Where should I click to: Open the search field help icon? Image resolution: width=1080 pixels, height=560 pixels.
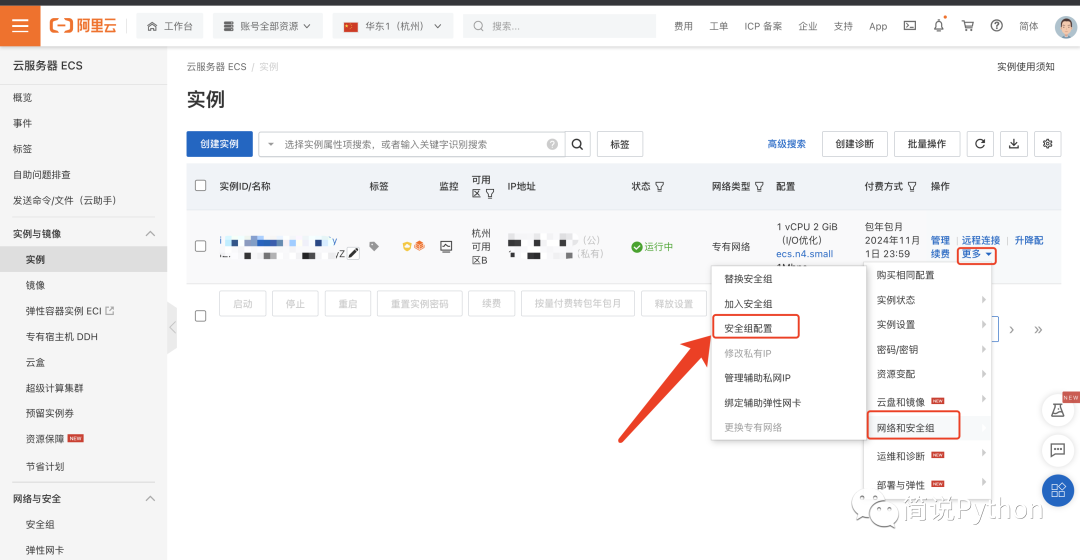click(x=552, y=144)
